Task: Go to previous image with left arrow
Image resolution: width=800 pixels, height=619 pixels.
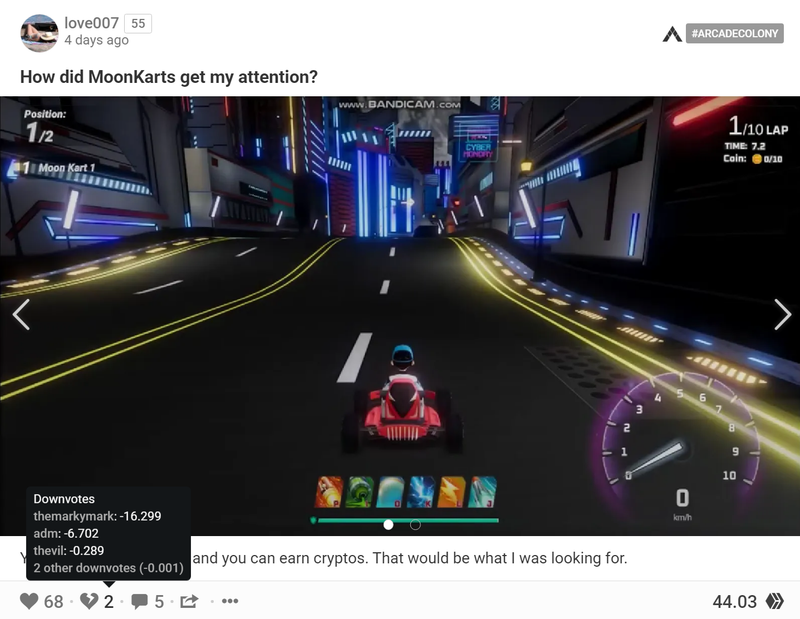Action: tap(20, 314)
